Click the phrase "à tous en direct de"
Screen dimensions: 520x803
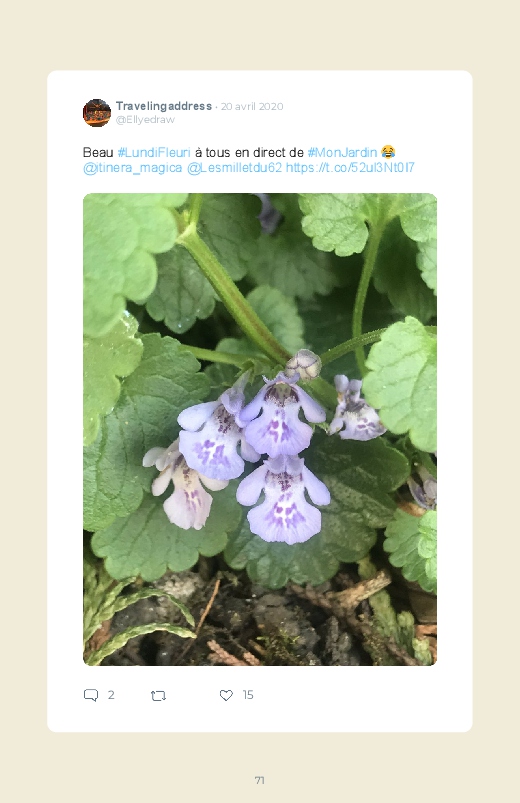pyautogui.click(x=249, y=153)
